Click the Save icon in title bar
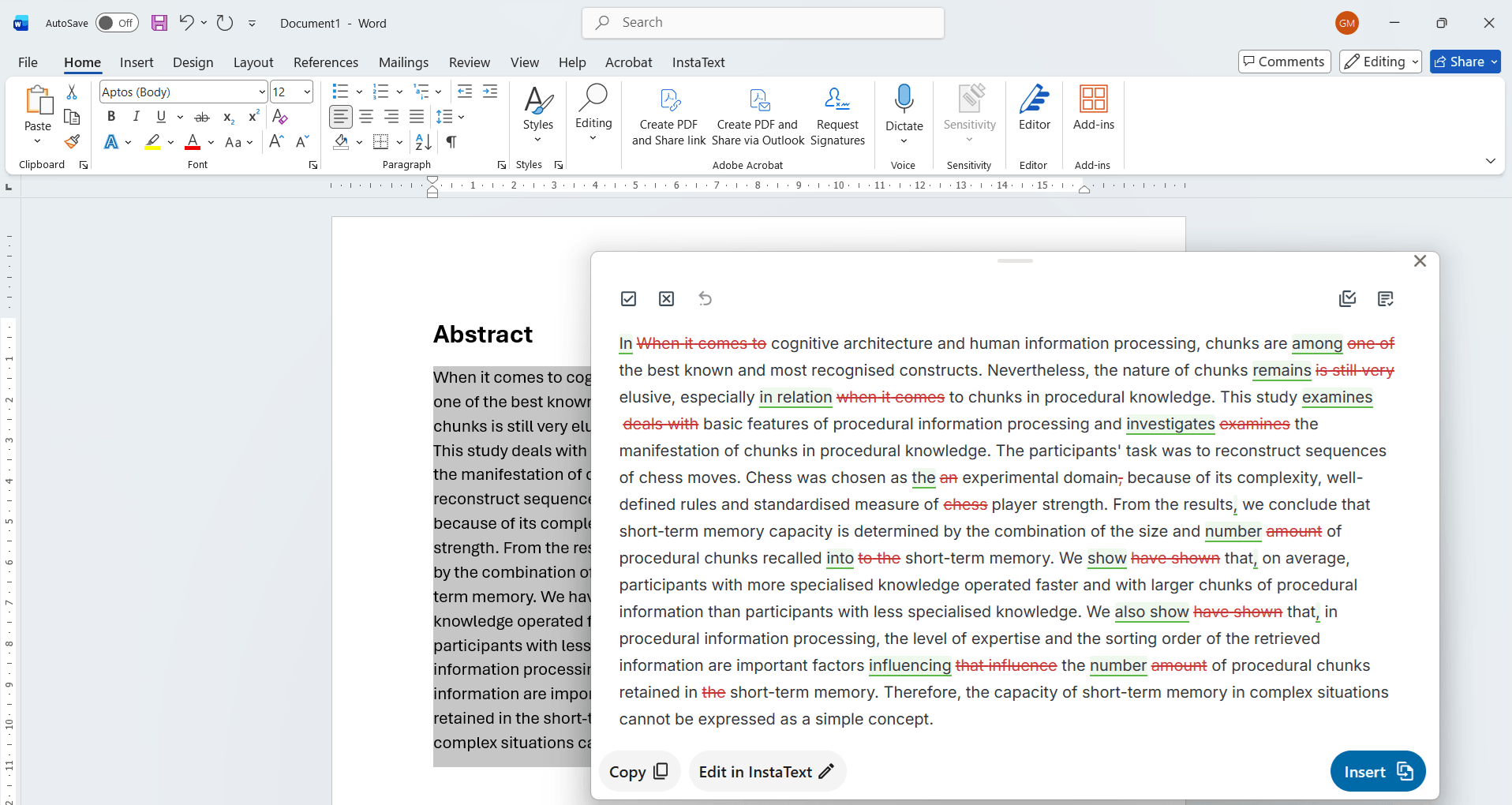 pyautogui.click(x=159, y=23)
